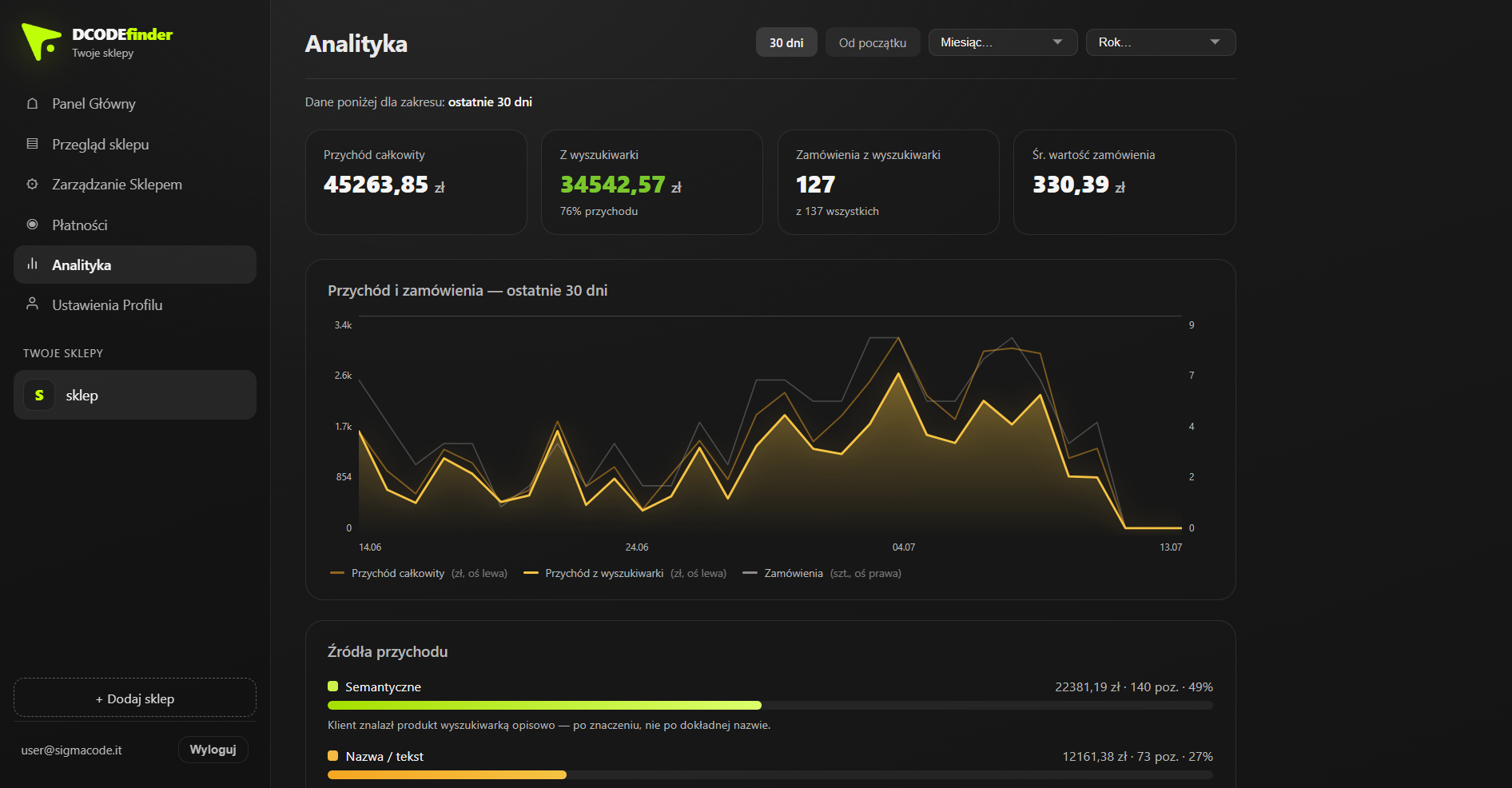The width and height of the screenshot is (1512, 788).
Task: Click the Śr. wartość zamówienia card
Action: tap(1124, 182)
